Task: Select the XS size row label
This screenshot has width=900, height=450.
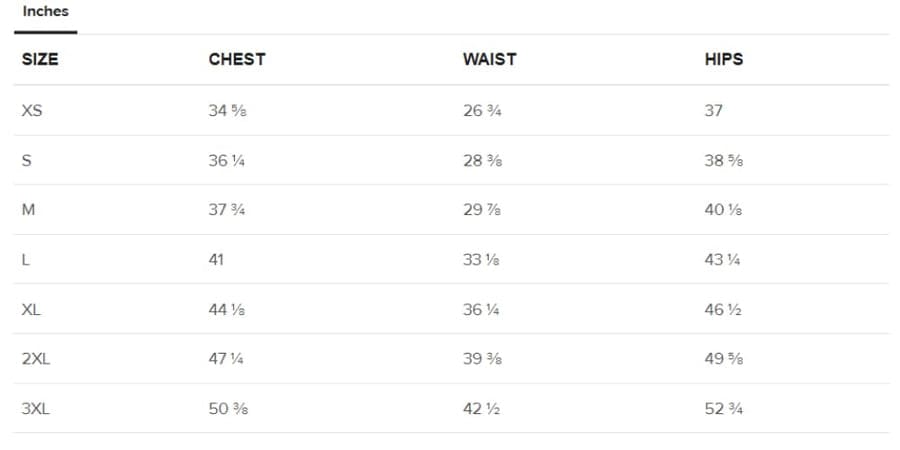Action: coord(32,110)
